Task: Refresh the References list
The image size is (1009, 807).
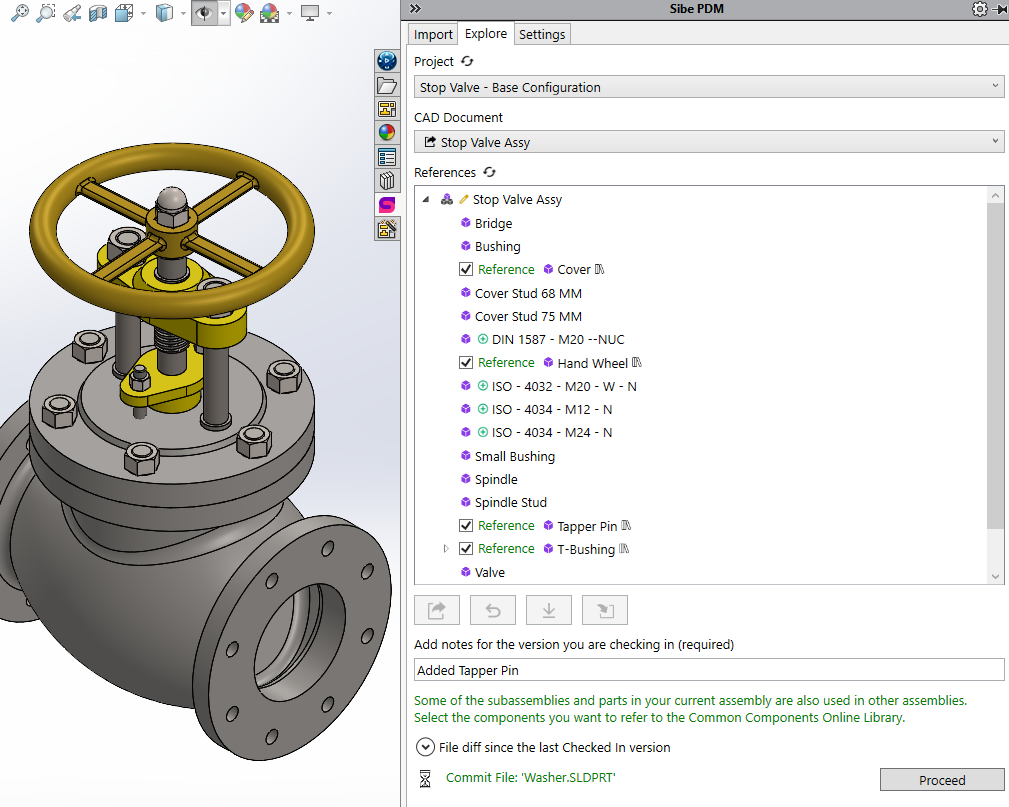Action: [490, 173]
